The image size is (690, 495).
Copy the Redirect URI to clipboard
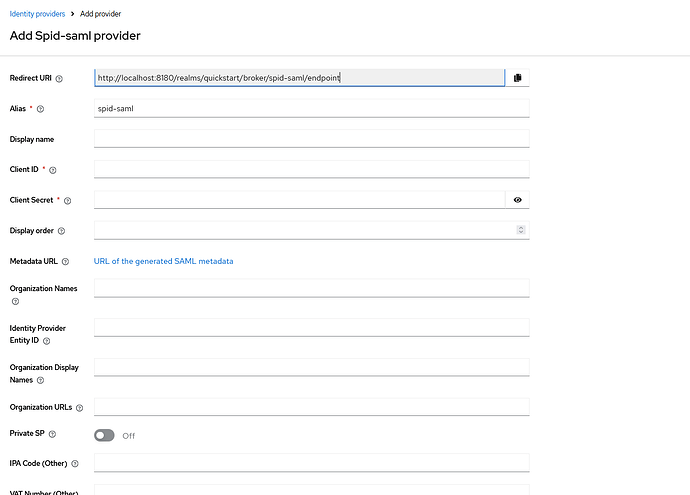[x=517, y=78]
